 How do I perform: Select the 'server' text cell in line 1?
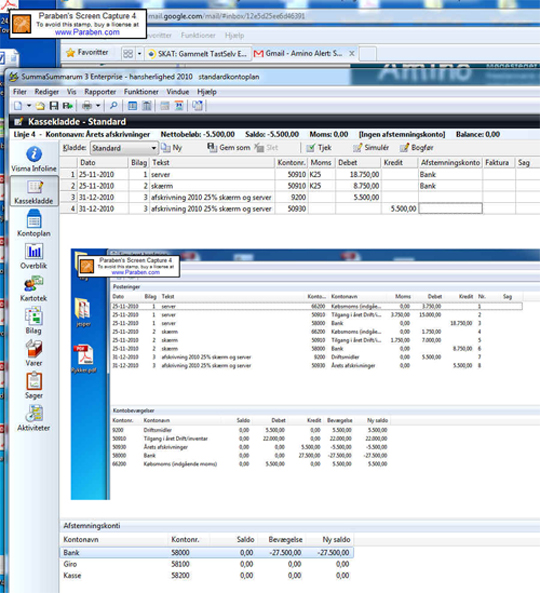212,175
